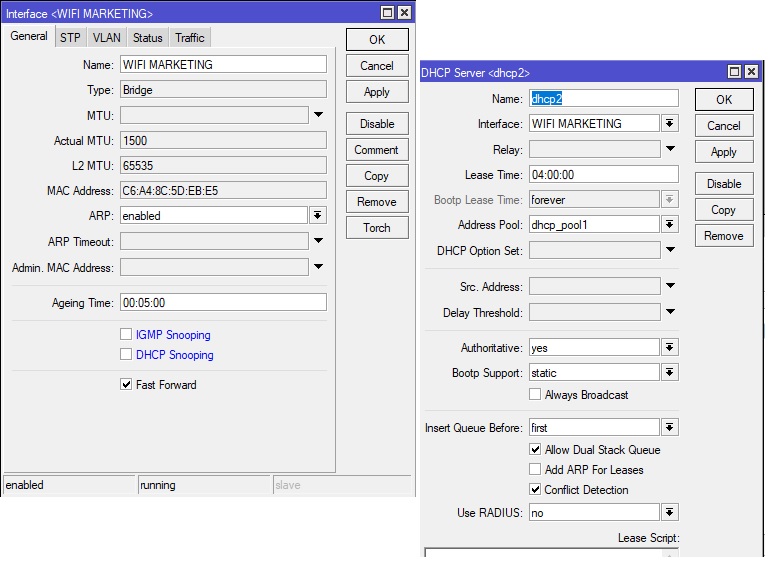Viewport: 780px width, 582px height.
Task: Open the Traffic tab
Action: tap(189, 38)
